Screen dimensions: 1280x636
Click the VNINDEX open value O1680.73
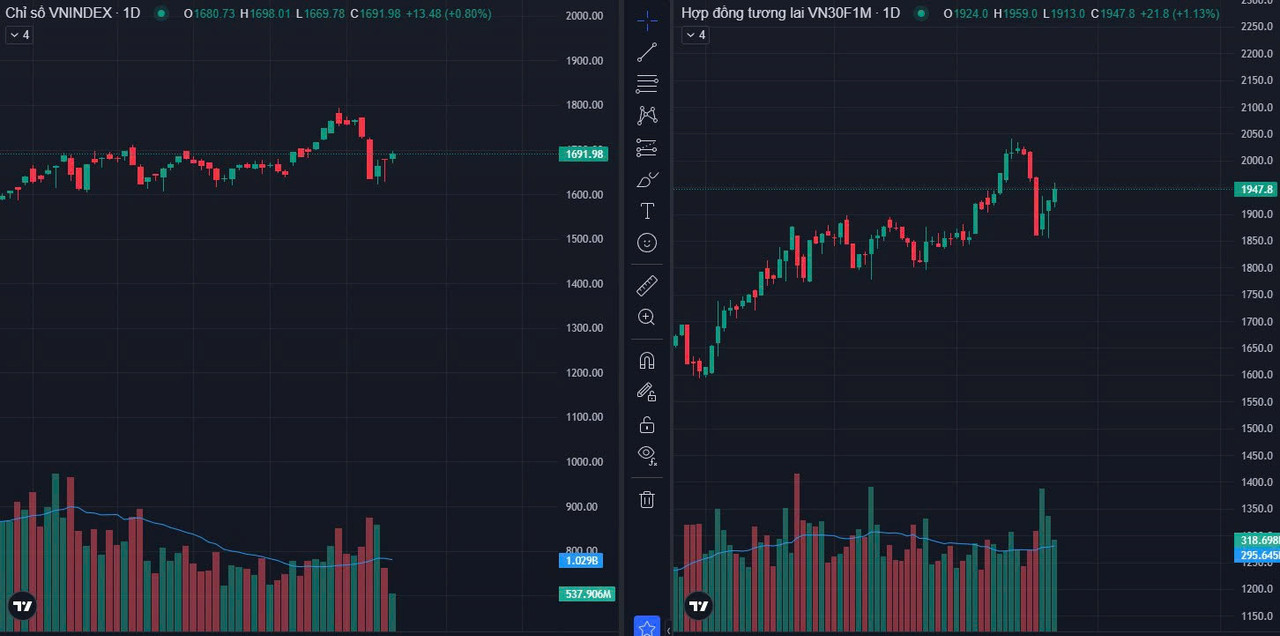pos(209,14)
